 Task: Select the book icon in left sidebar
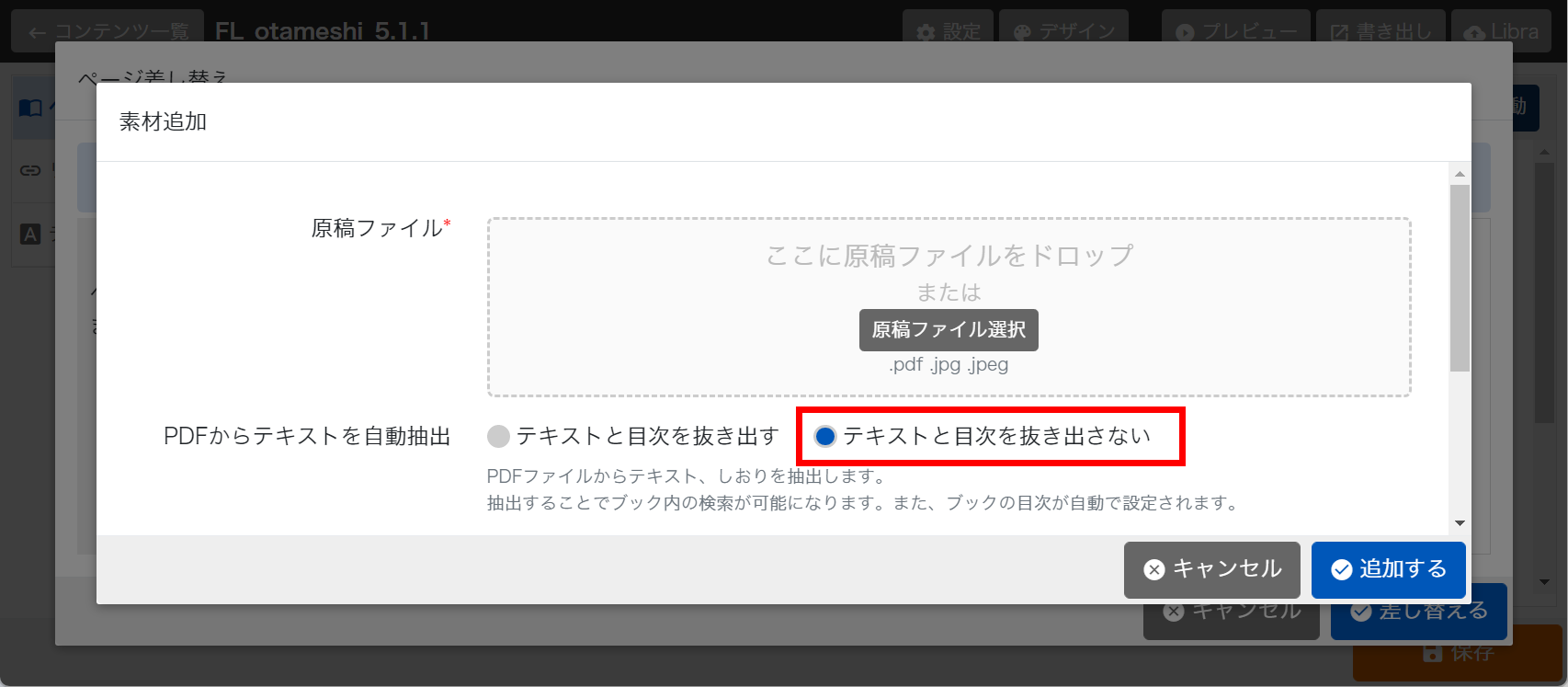click(30, 109)
